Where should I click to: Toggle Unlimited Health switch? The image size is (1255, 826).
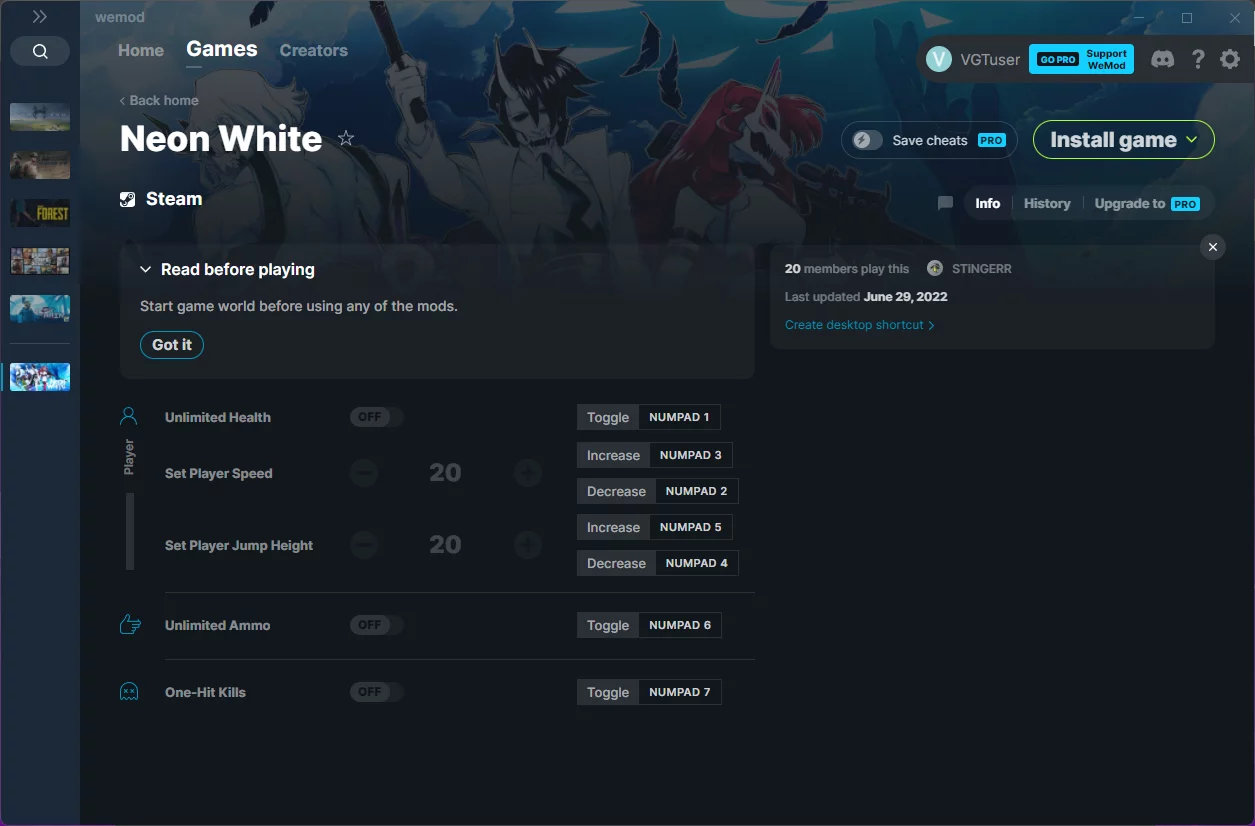point(376,417)
